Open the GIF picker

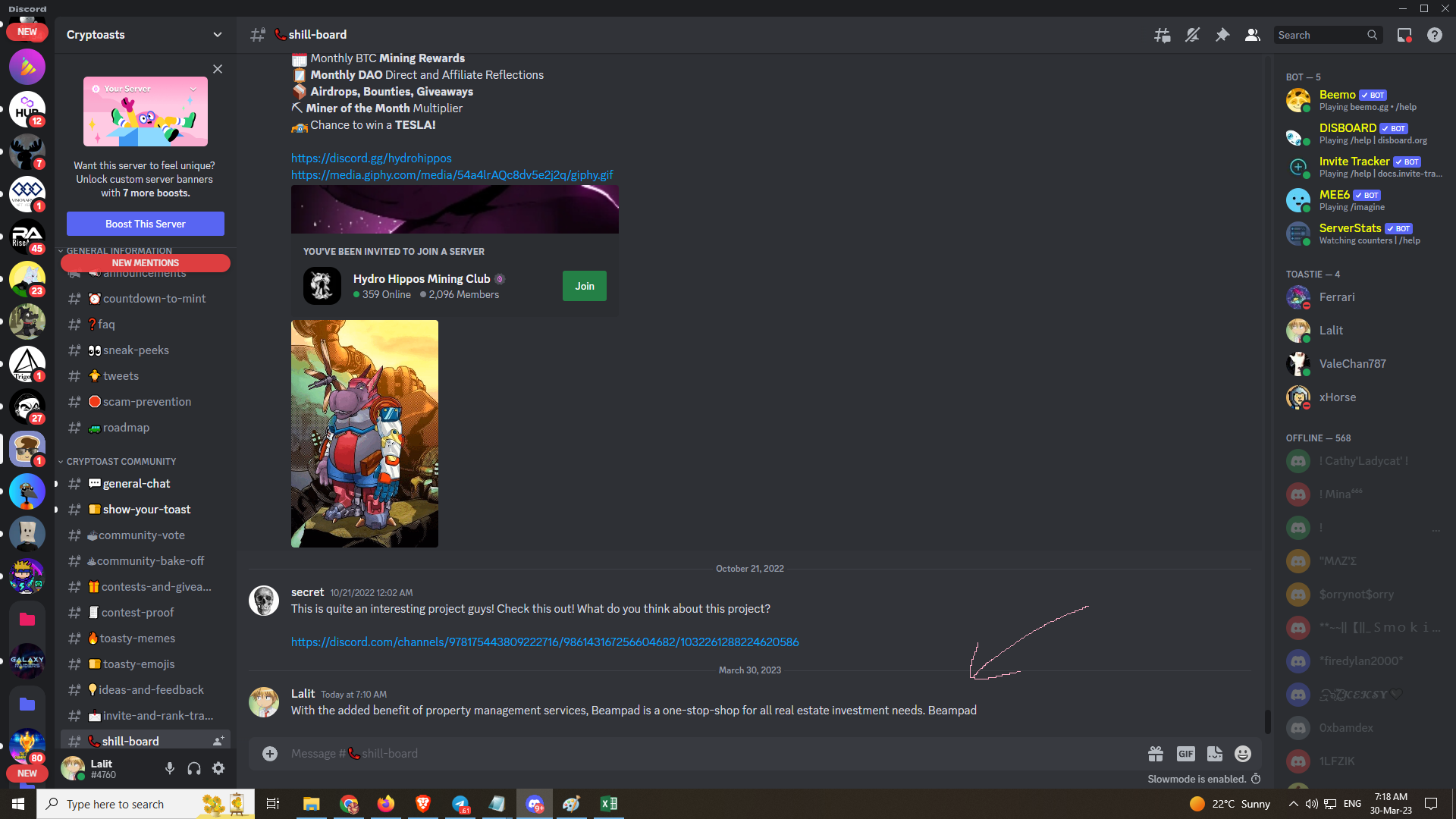pyautogui.click(x=1186, y=754)
